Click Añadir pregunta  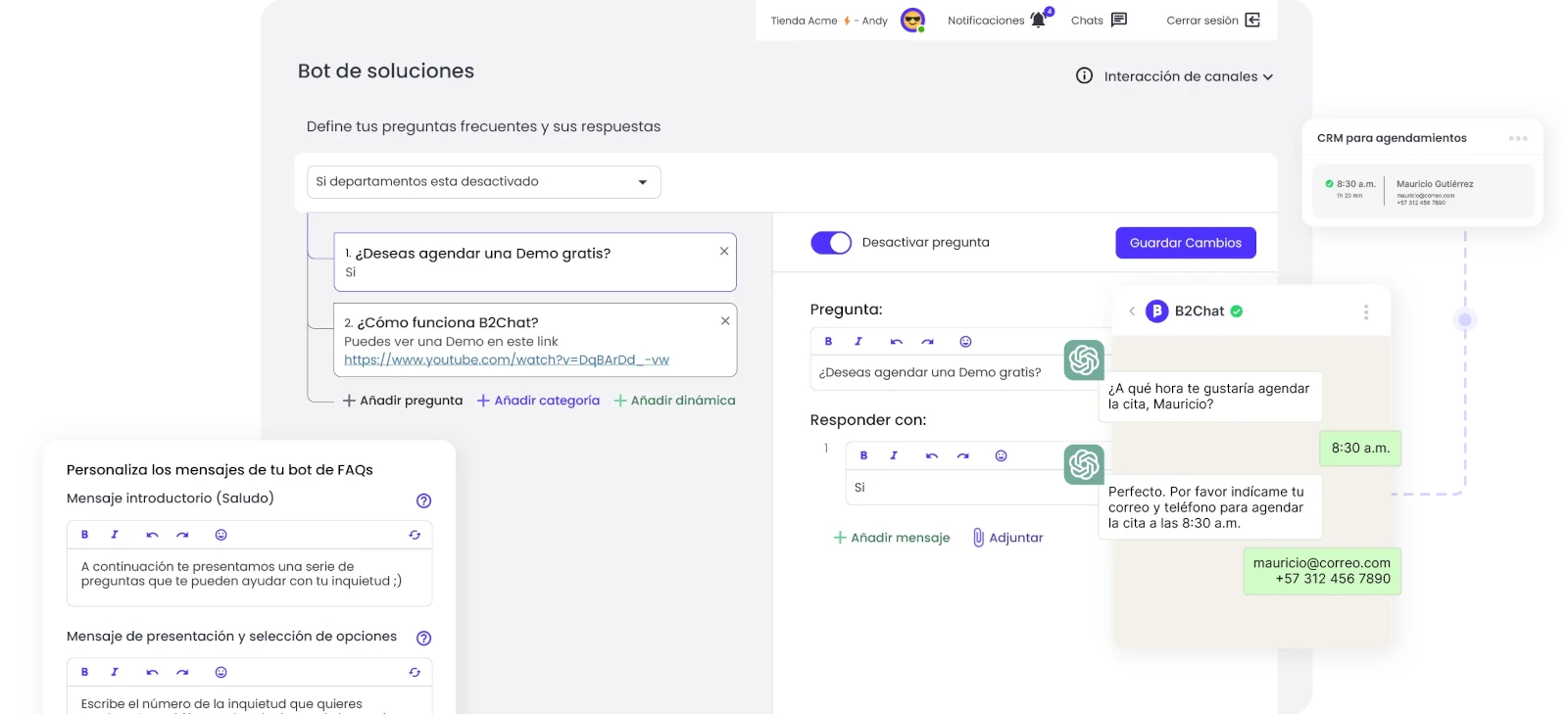[x=403, y=400]
